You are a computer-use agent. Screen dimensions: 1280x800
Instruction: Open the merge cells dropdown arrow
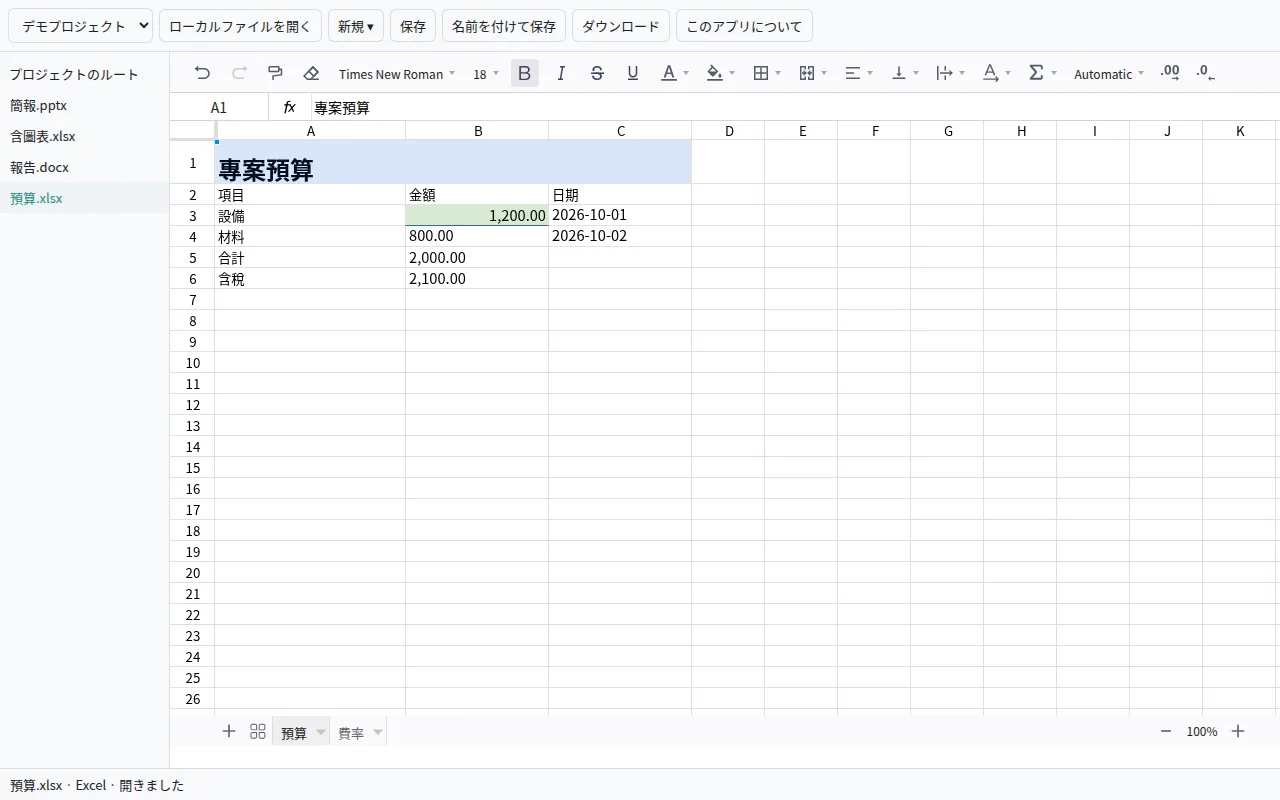pos(824,73)
